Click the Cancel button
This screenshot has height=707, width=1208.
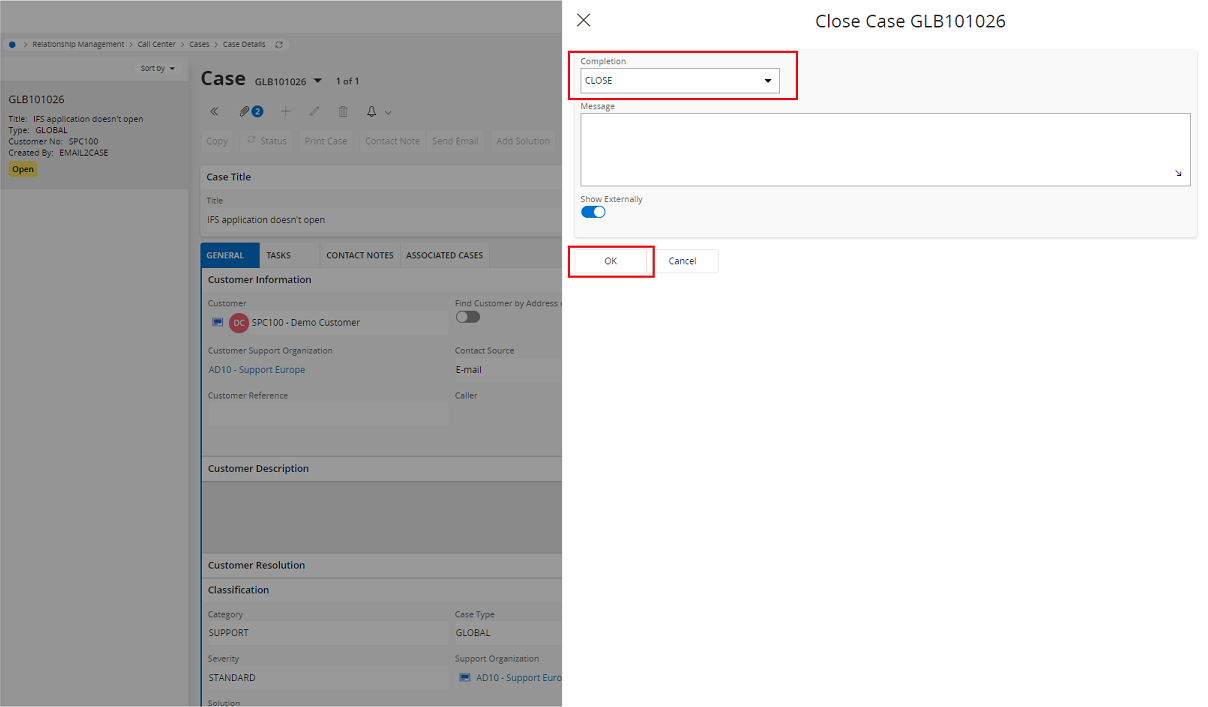pos(683,261)
